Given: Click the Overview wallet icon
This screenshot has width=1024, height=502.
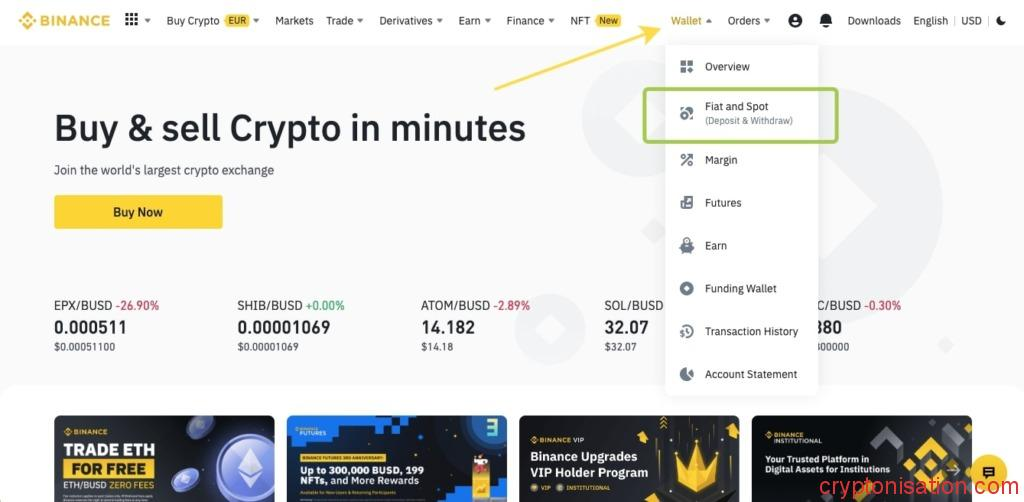Looking at the screenshot, I should tap(686, 67).
